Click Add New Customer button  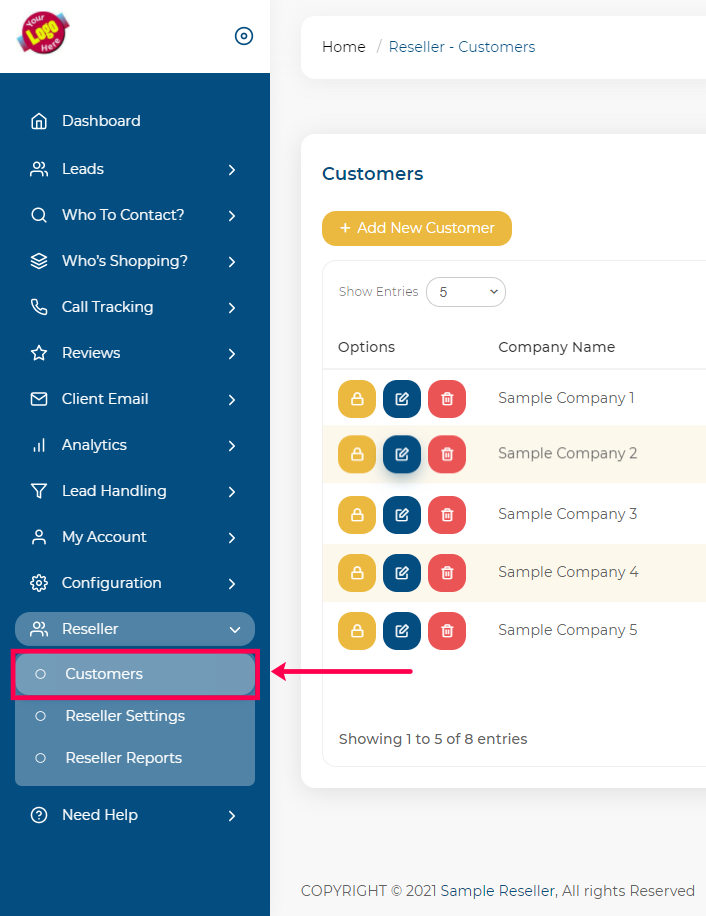point(416,228)
